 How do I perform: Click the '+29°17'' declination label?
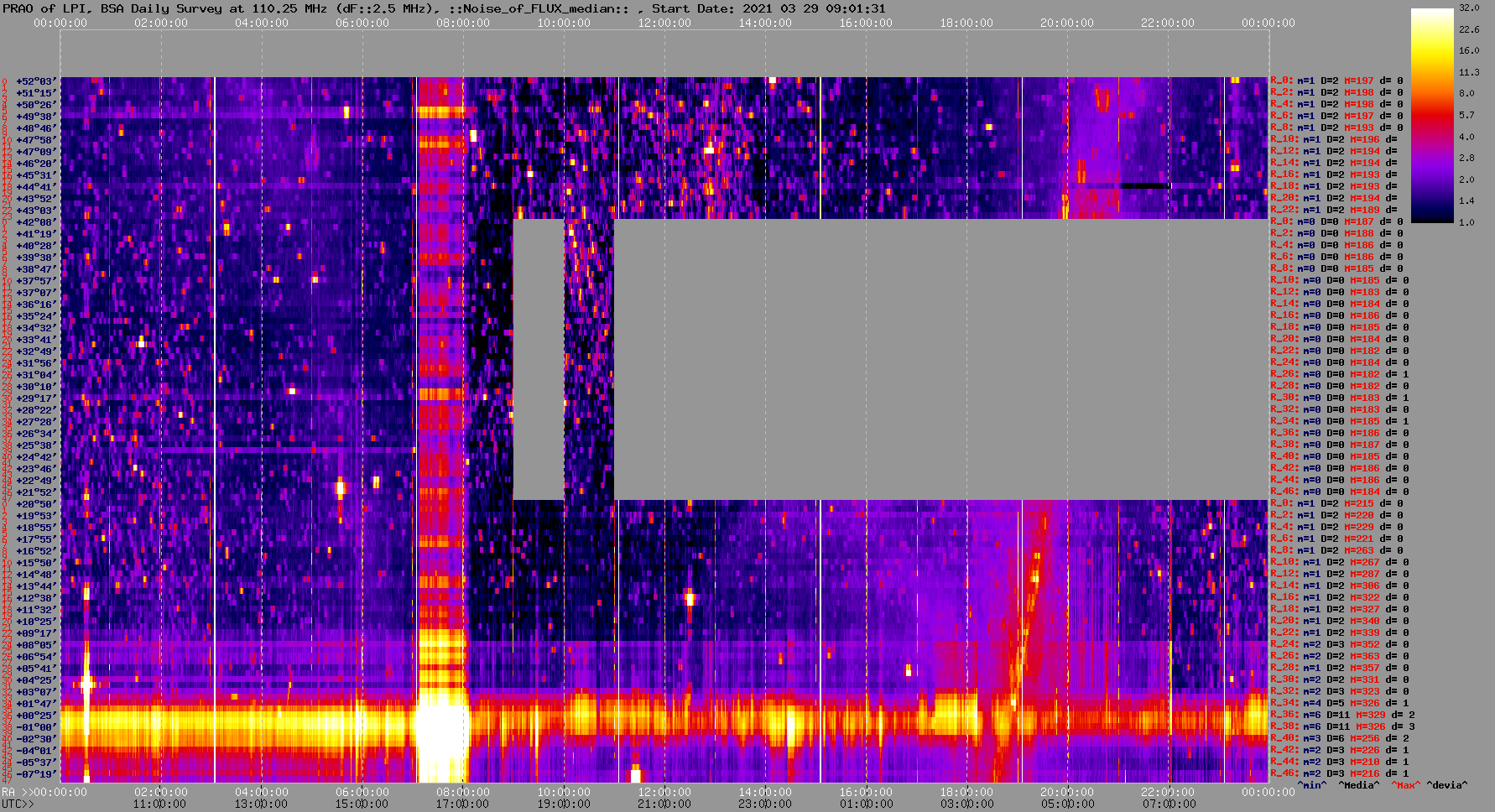click(36, 398)
